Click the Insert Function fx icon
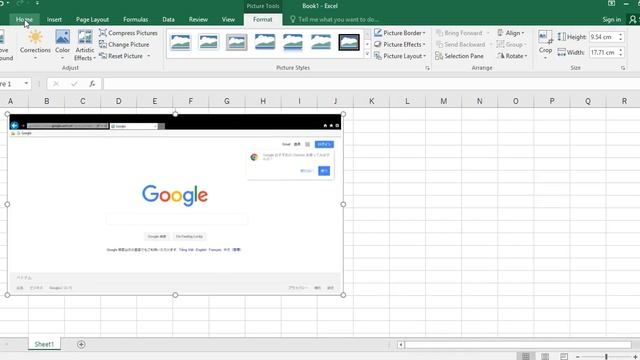 (x=92, y=84)
